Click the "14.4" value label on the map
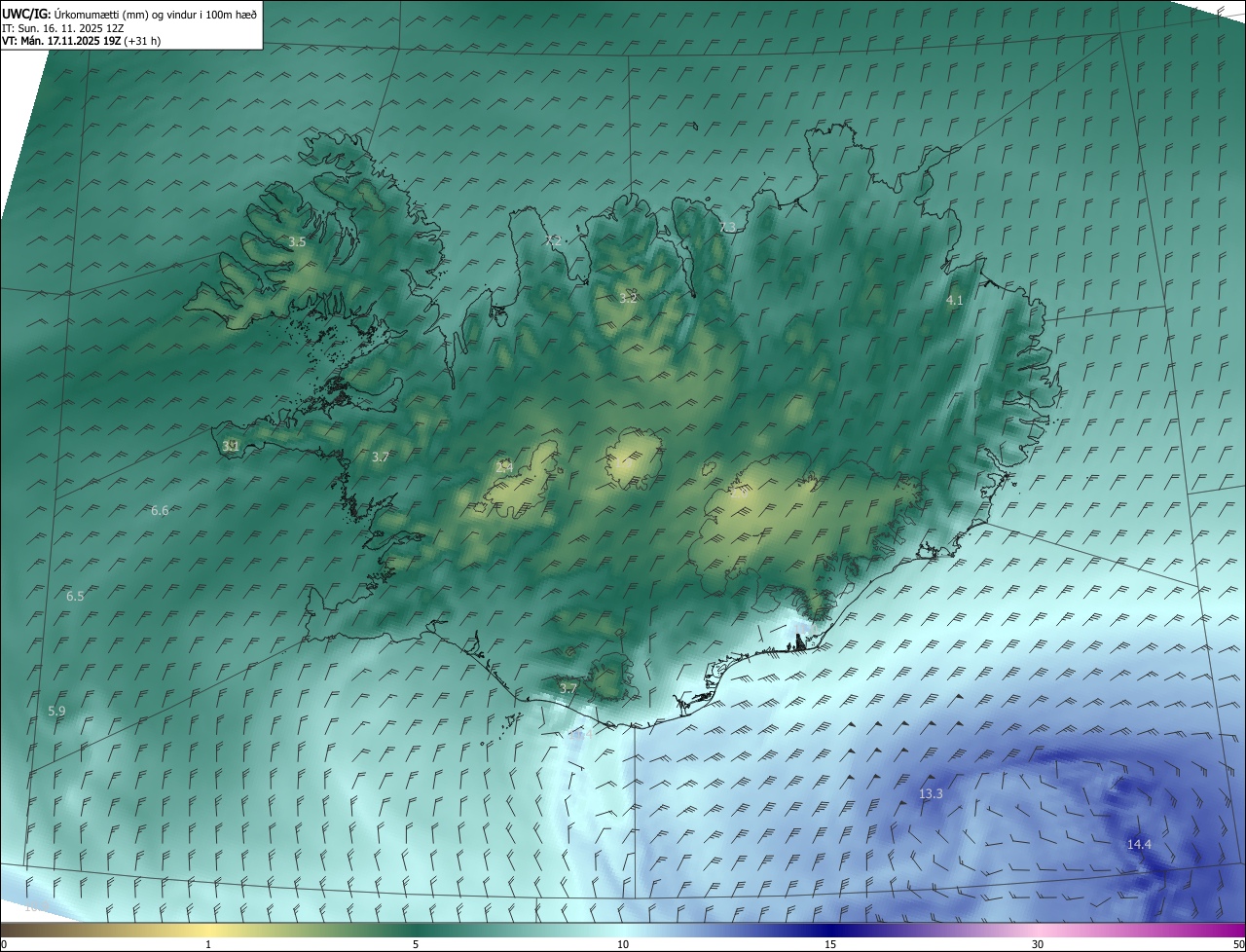The image size is (1246, 952). click(x=1139, y=844)
